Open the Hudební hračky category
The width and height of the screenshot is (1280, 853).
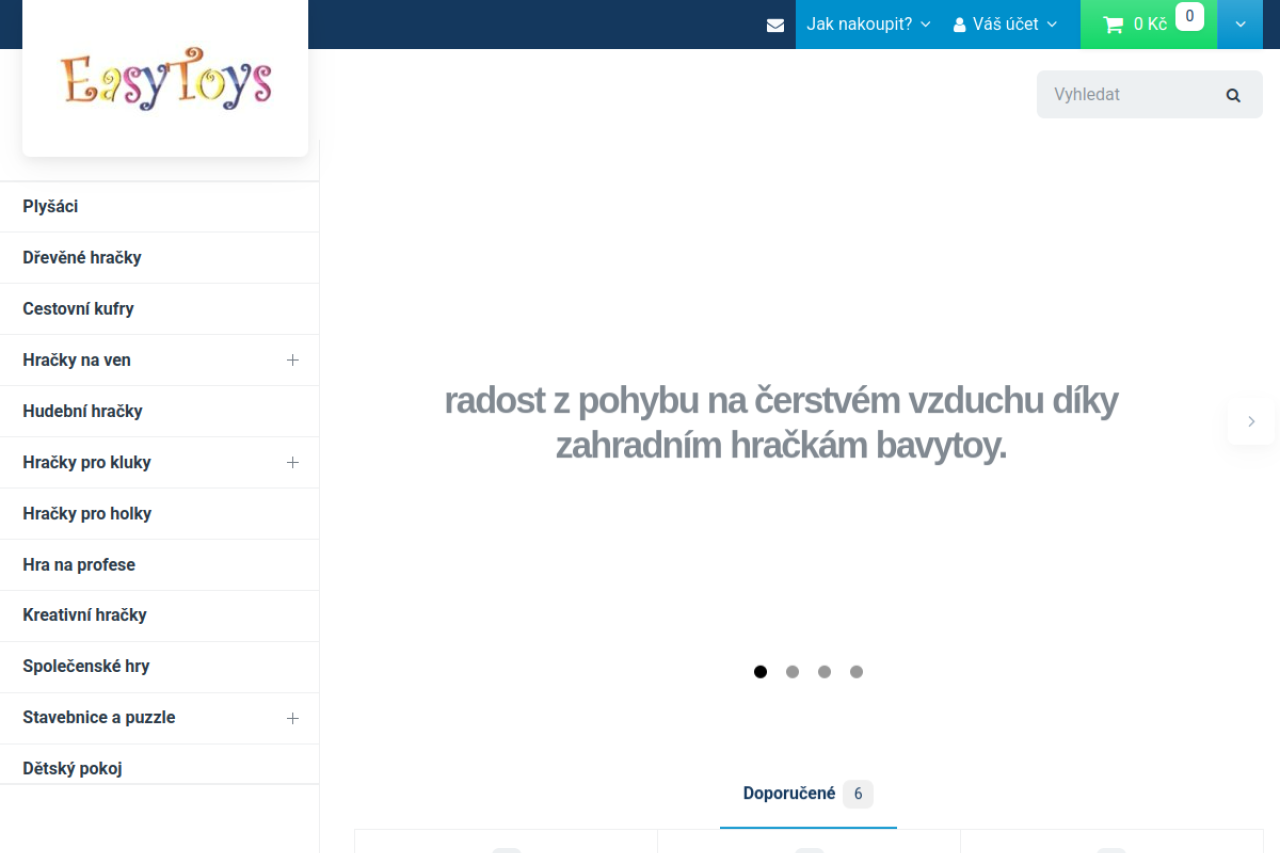83,411
